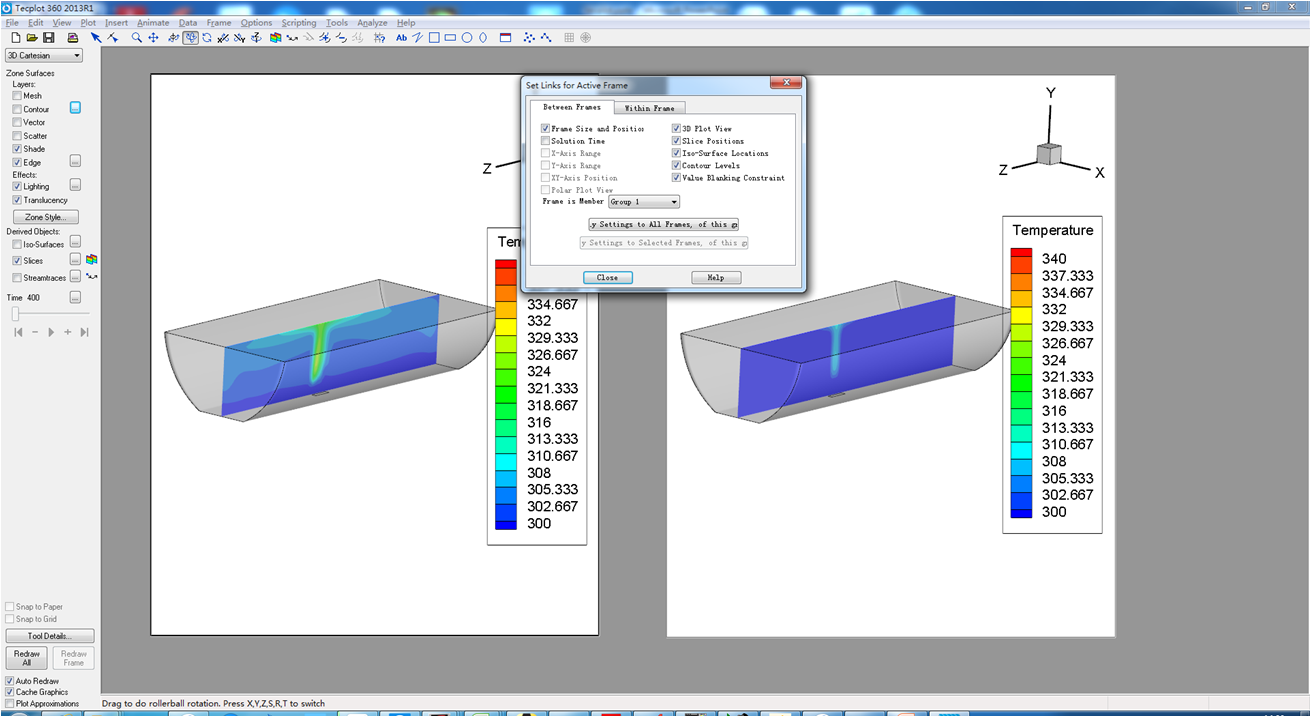Check the Solution Time link option
The height and width of the screenshot is (717, 1311).
(x=545, y=141)
